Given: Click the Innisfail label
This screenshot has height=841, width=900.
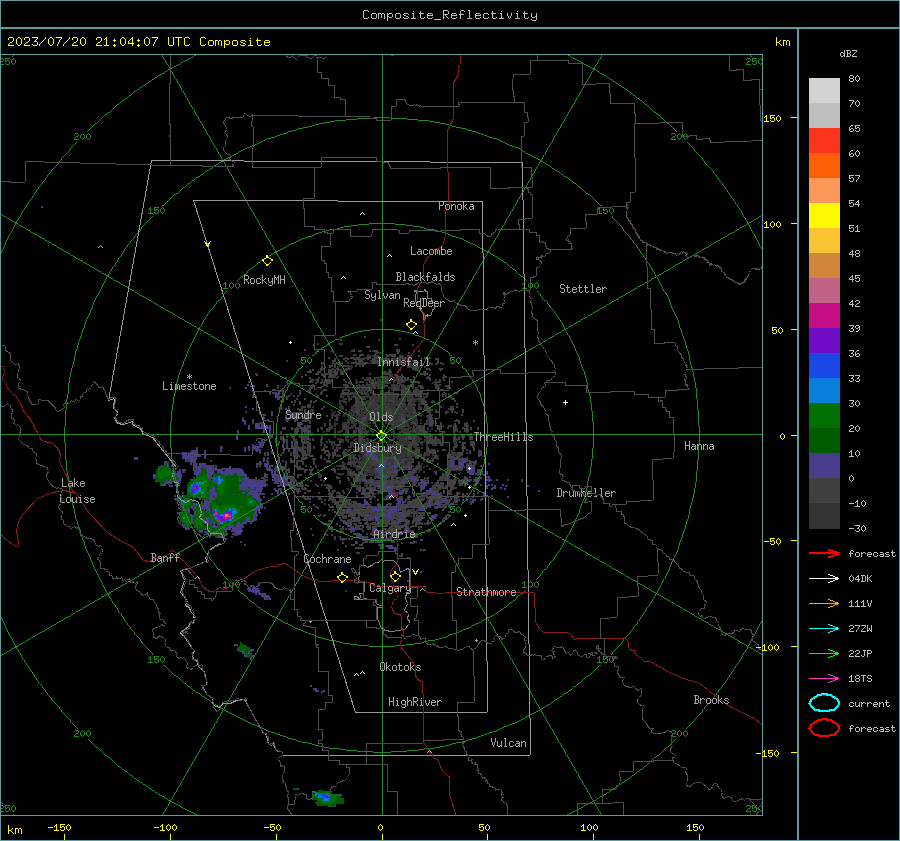Looking at the screenshot, I should 404,362.
